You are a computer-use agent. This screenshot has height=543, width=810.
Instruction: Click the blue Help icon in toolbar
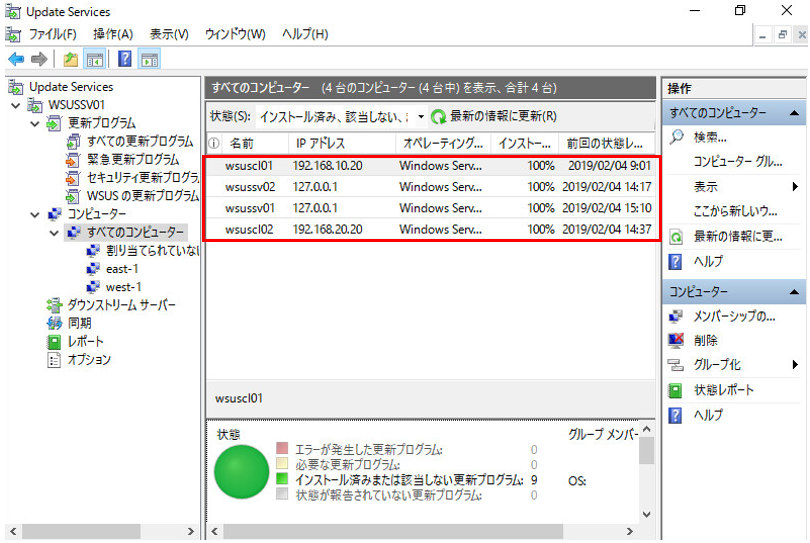tap(125, 60)
